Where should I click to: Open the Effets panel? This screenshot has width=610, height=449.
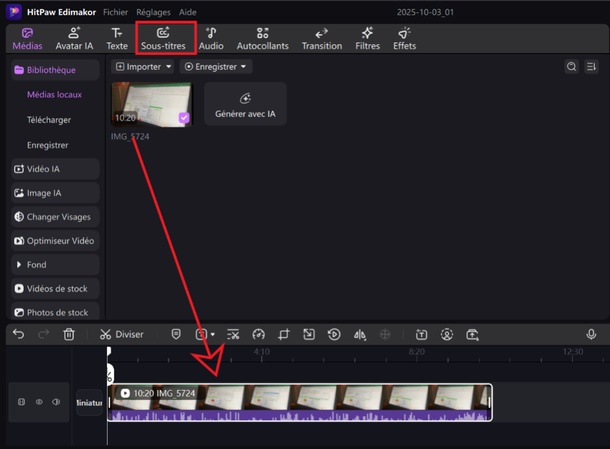[x=404, y=39]
